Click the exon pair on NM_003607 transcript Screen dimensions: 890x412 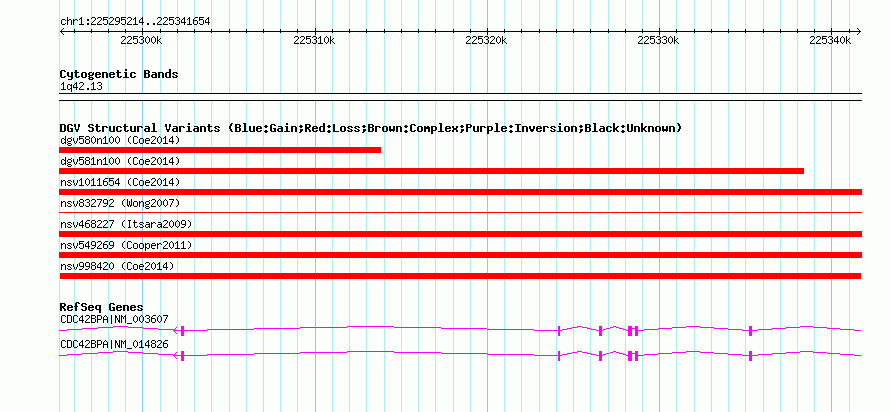pos(633,331)
